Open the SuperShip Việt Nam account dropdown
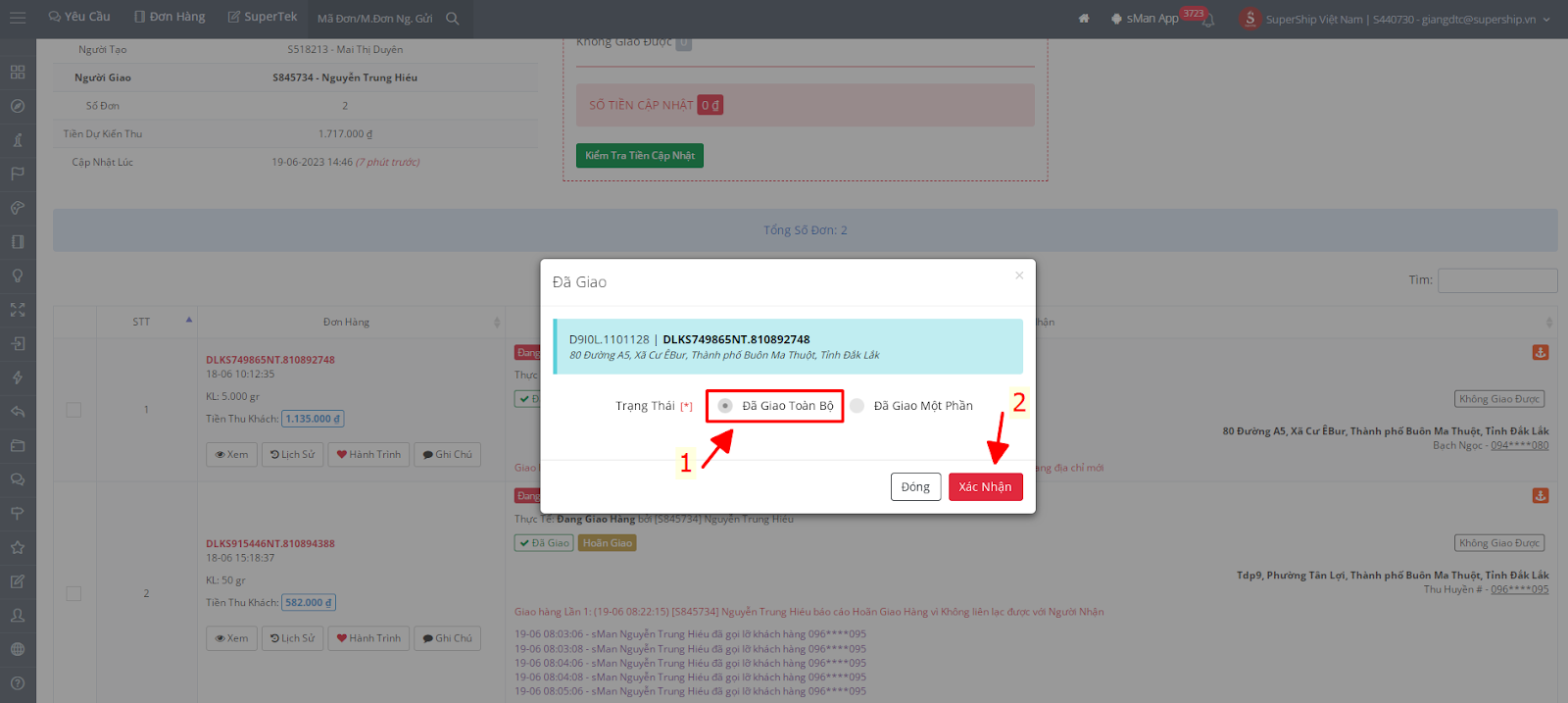Screen dimensions: 1568x703 click(1396, 19)
